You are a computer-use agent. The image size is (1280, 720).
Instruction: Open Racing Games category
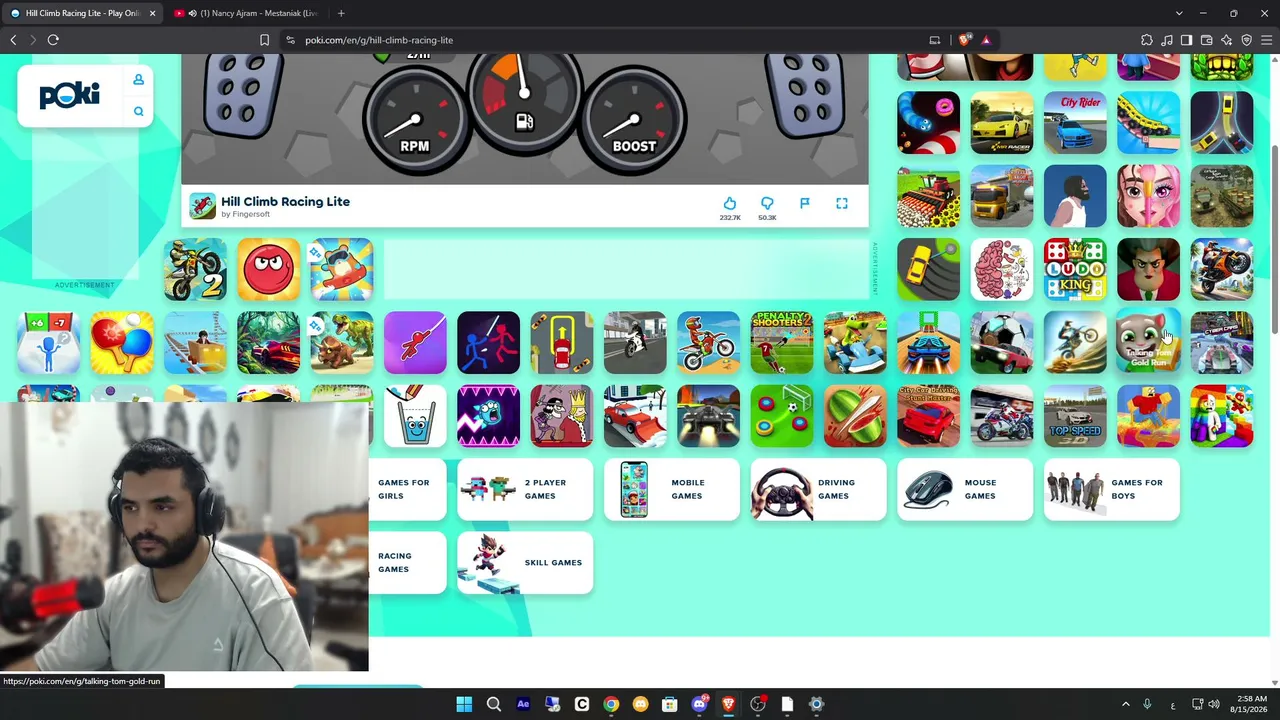point(406,563)
